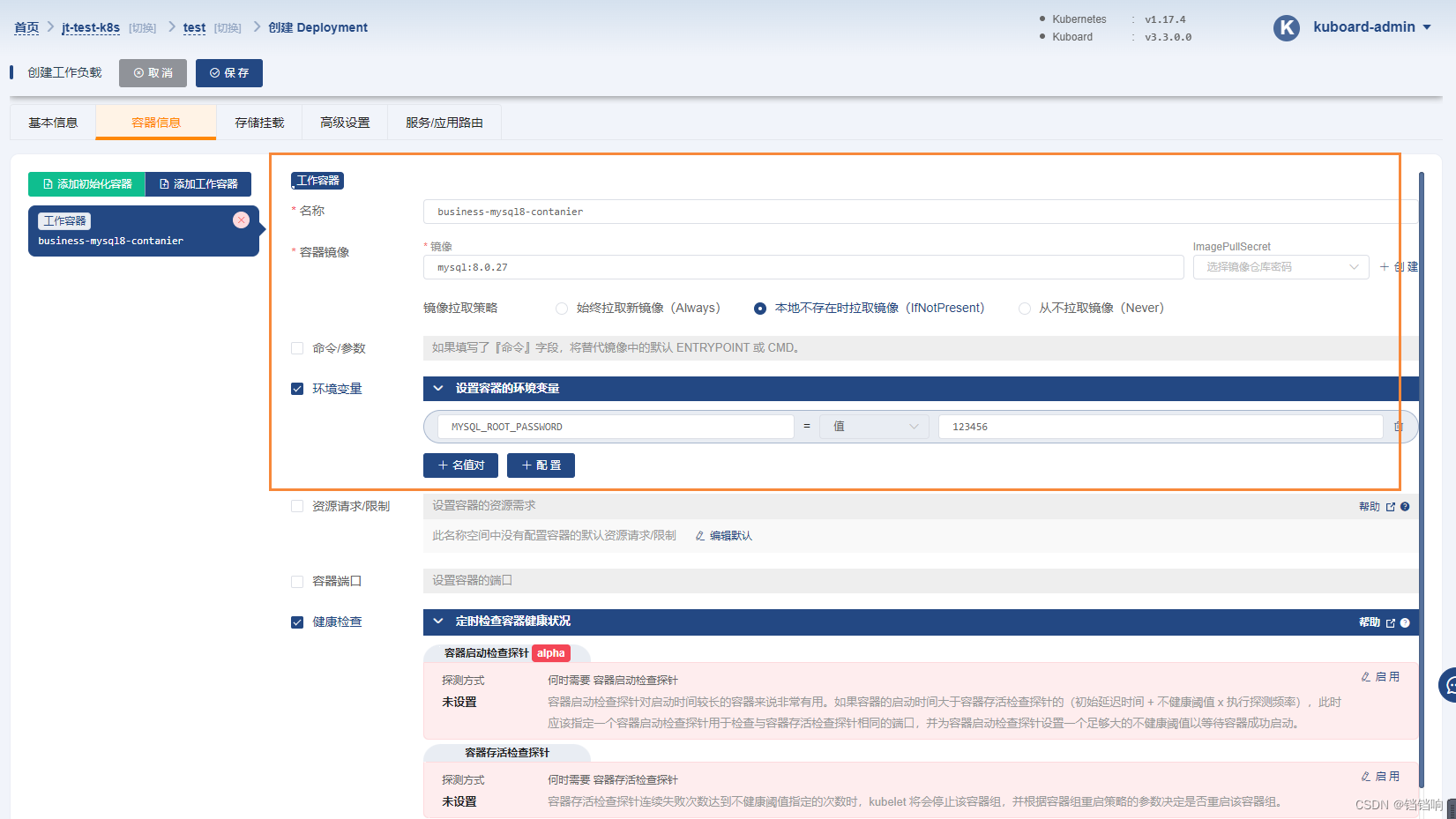1456x819 pixels.
Task: Select the Never image pull policy
Action: click(x=1024, y=309)
